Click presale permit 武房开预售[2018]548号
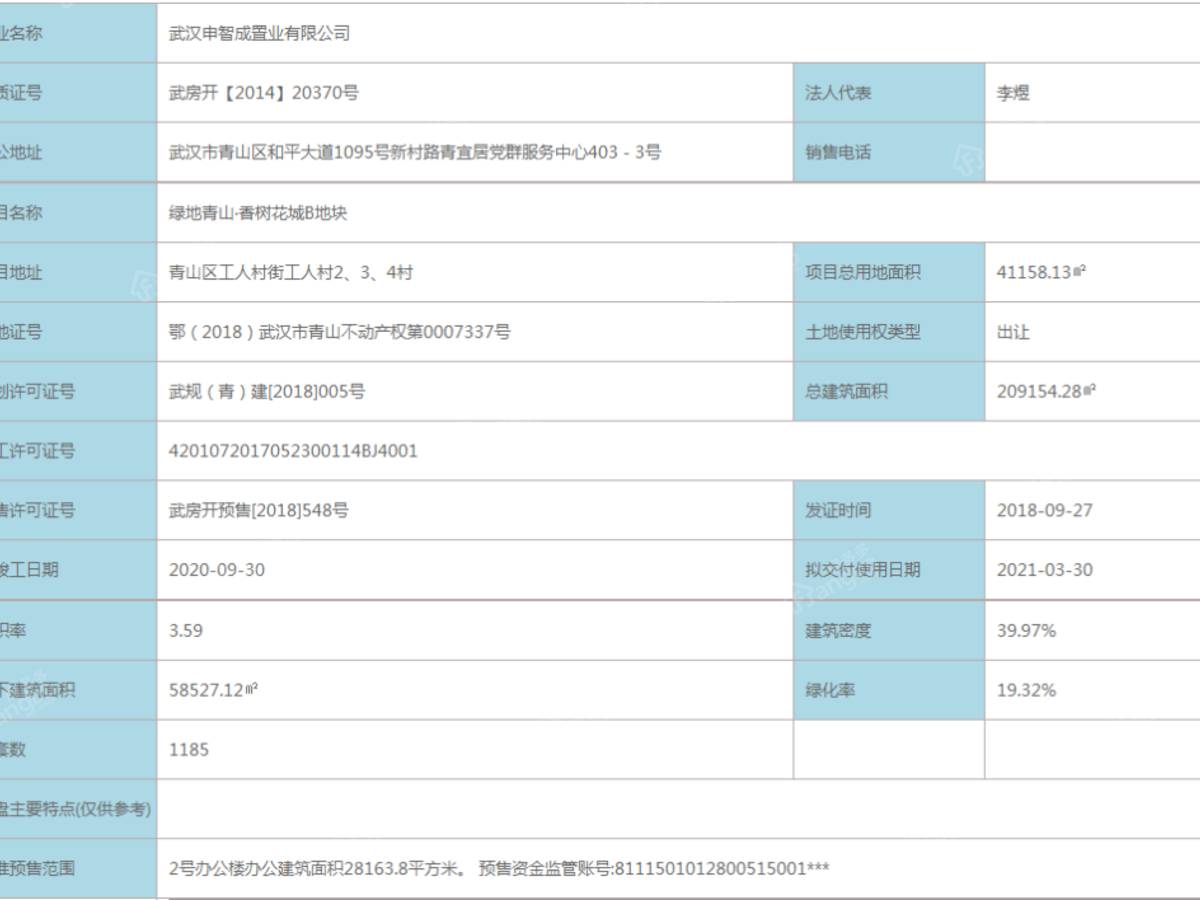Image resolution: width=1200 pixels, height=900 pixels. (259, 510)
